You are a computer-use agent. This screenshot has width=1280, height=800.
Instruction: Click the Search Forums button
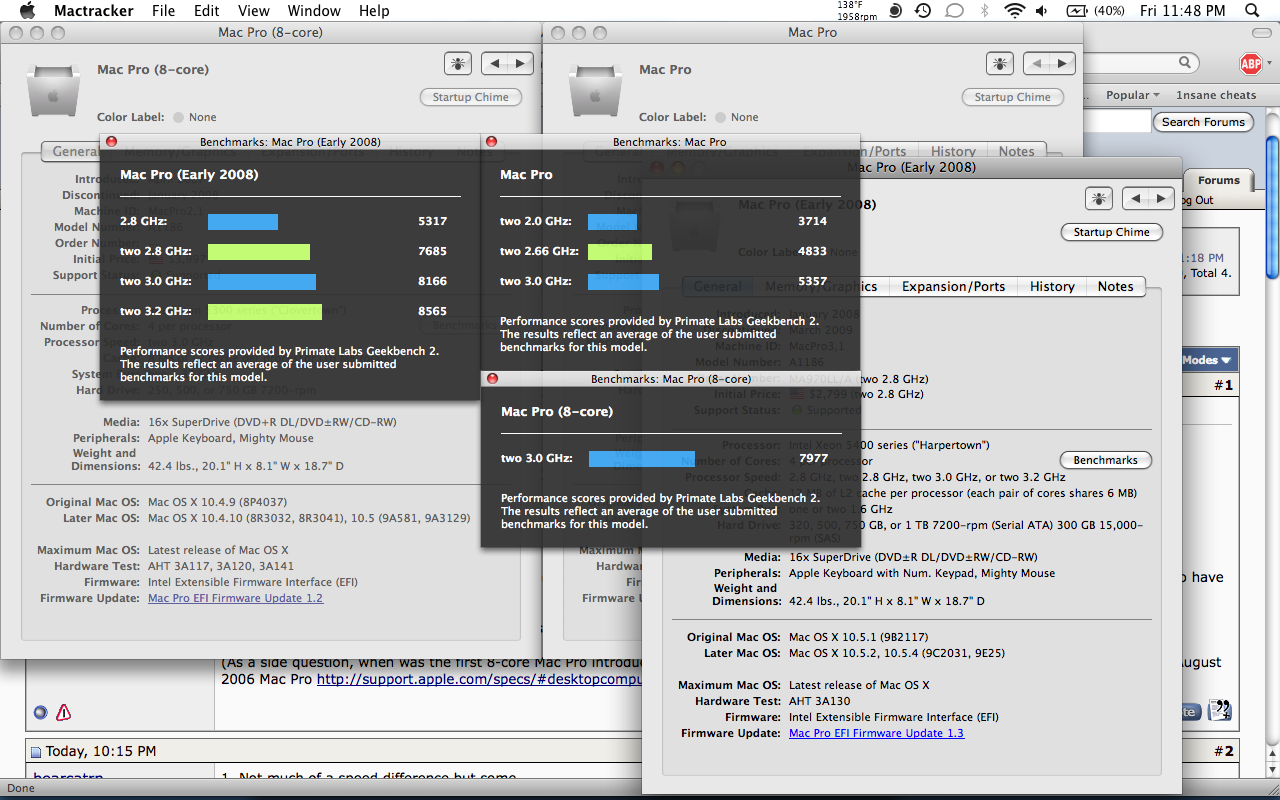click(1203, 122)
